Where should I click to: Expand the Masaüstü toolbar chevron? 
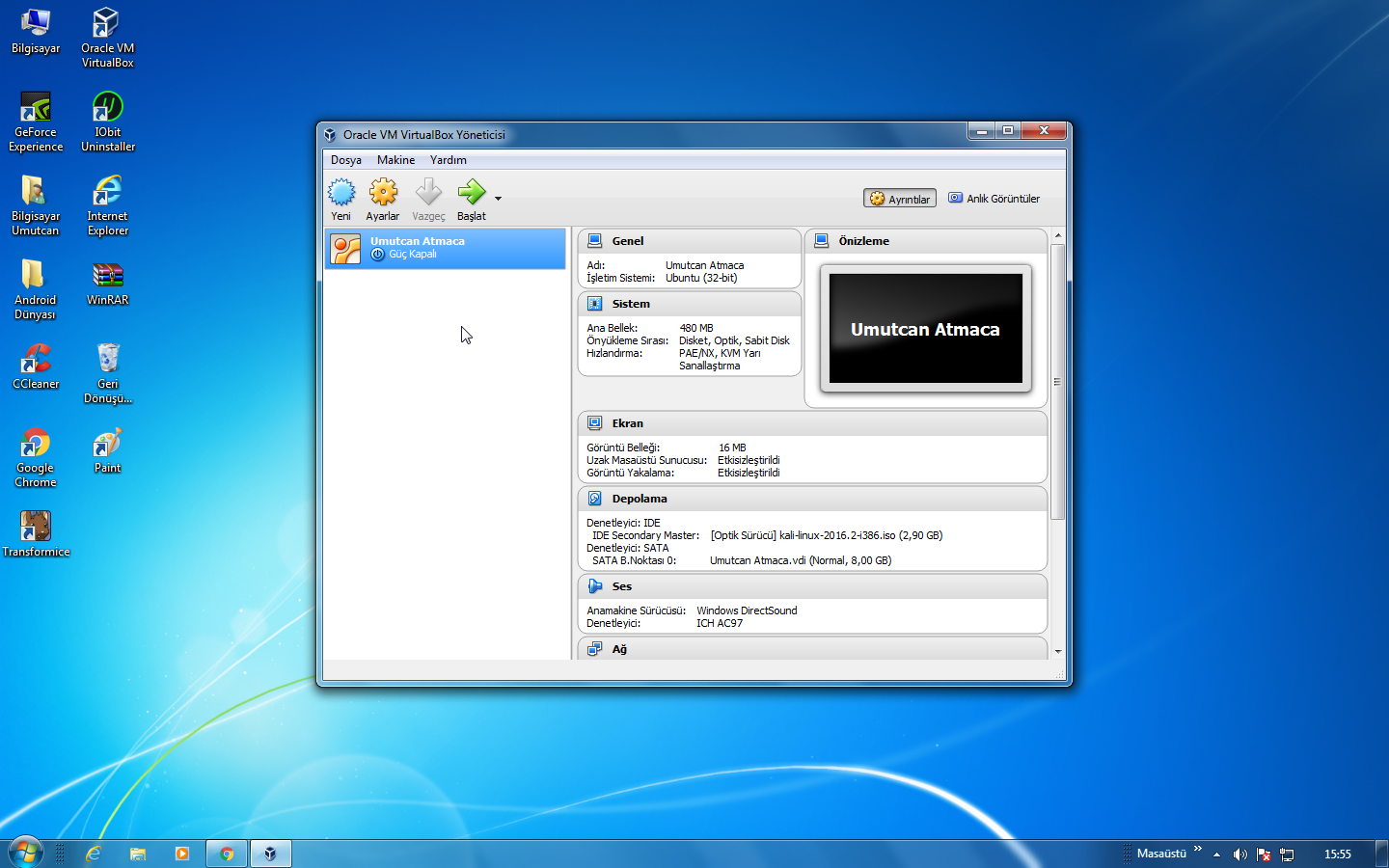coord(1198,849)
